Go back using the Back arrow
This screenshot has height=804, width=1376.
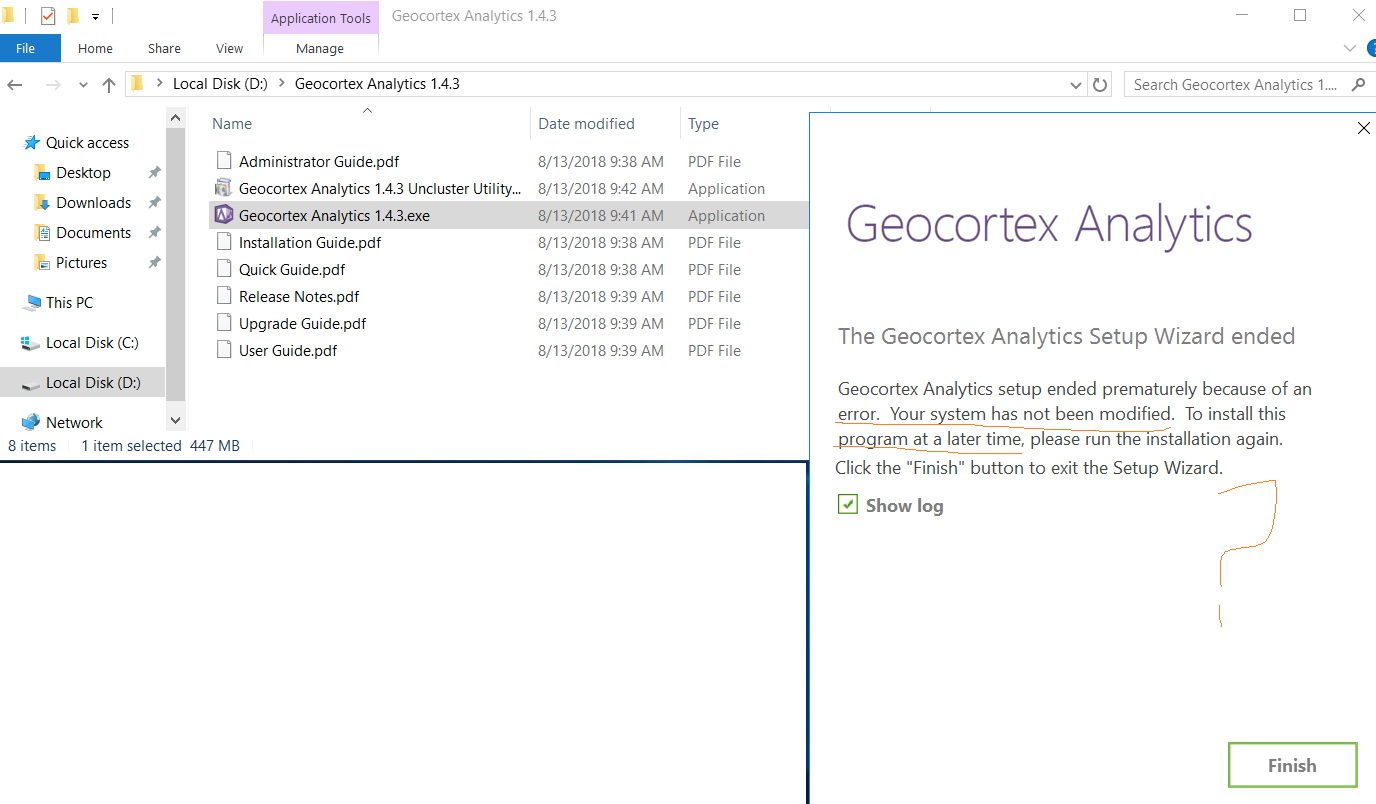(17, 85)
